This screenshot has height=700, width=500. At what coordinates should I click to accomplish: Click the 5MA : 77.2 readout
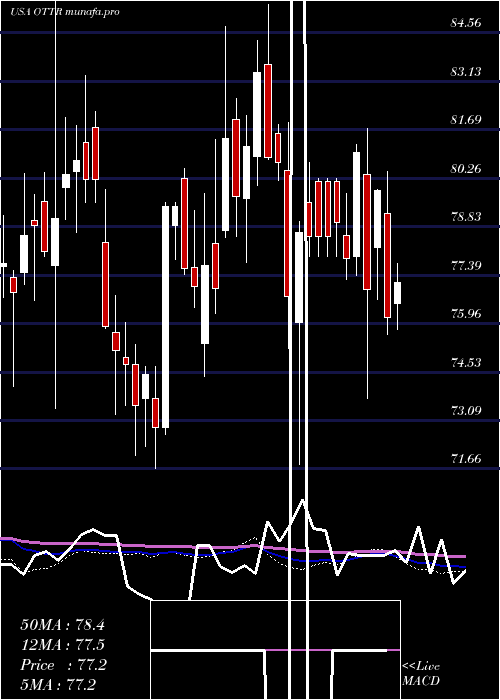(x=59, y=685)
